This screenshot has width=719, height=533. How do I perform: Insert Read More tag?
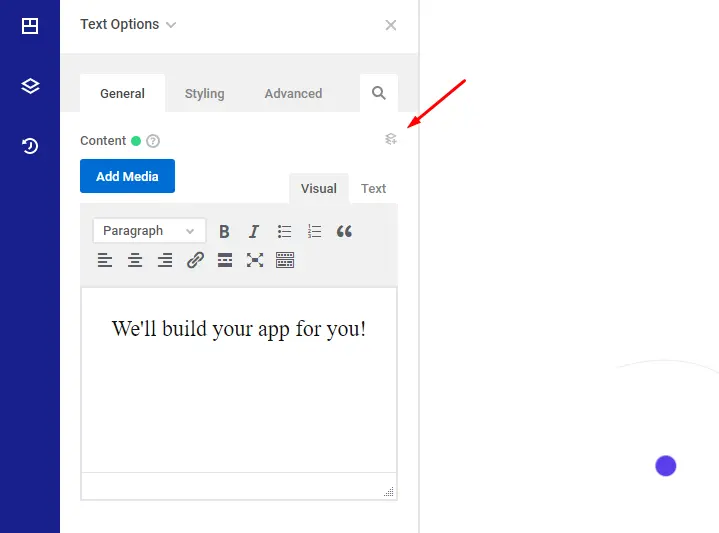[x=225, y=260]
